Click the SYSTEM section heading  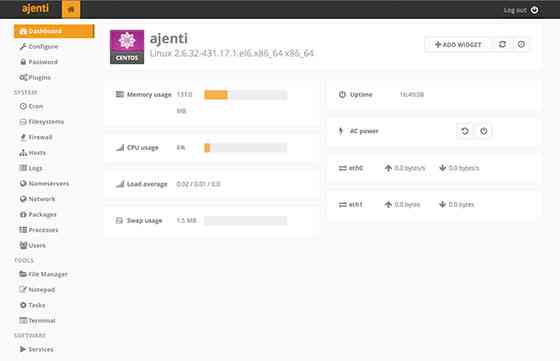[25, 92]
